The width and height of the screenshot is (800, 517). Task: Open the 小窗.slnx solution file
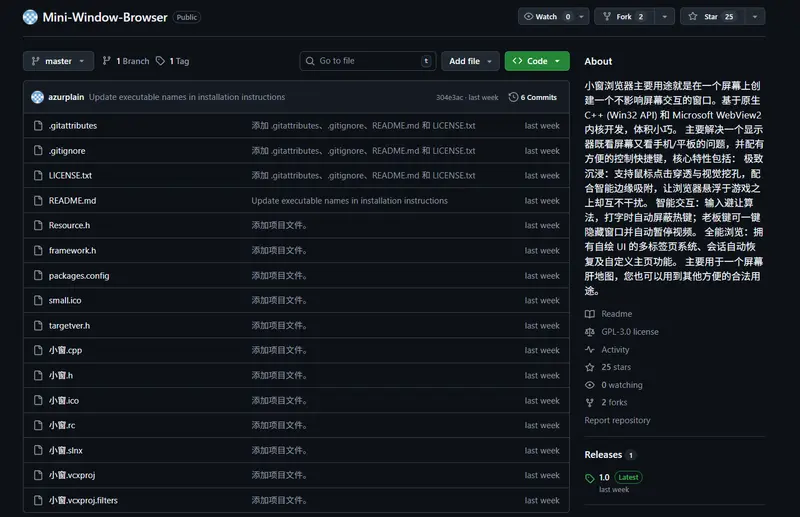coord(65,450)
